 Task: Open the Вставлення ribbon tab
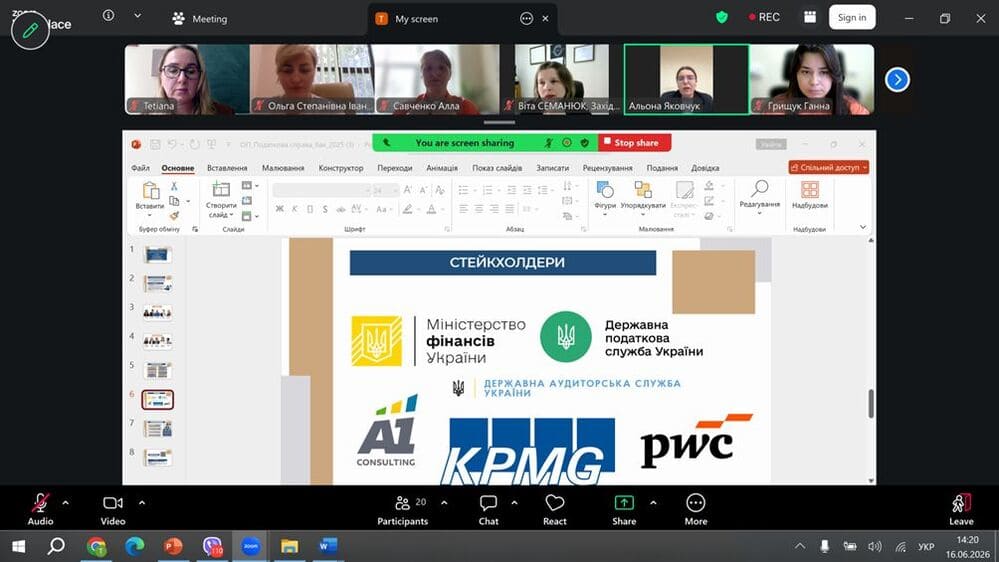click(227, 168)
